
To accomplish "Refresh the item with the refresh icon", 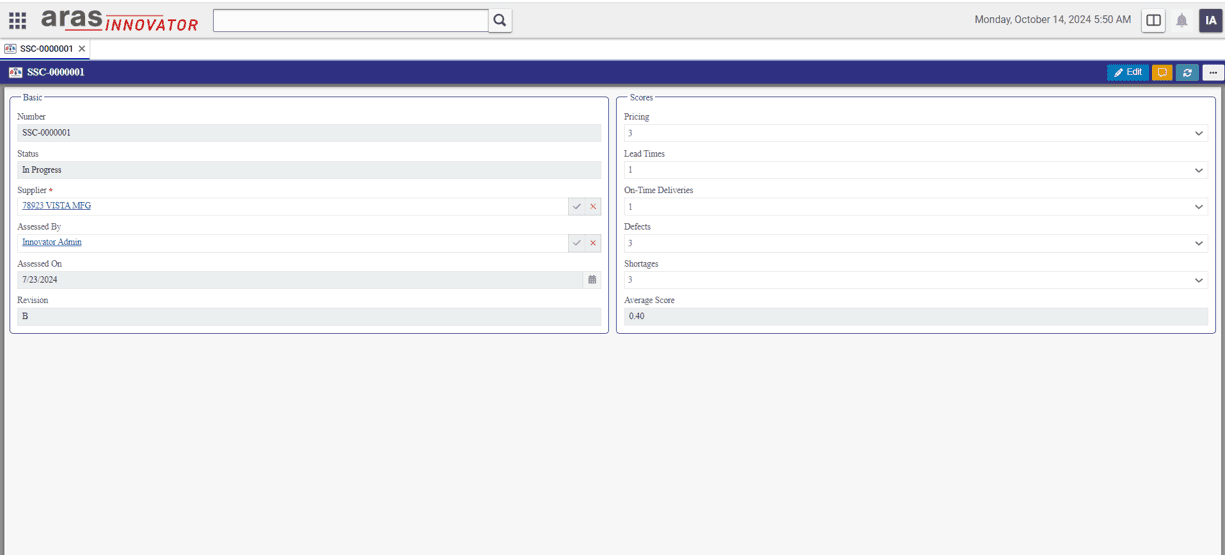I will 1187,72.
